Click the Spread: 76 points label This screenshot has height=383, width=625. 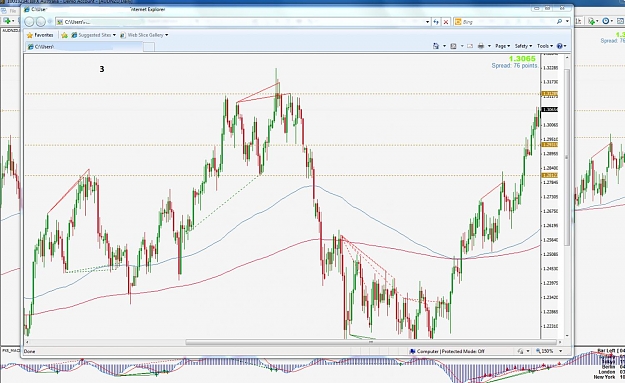[514, 66]
